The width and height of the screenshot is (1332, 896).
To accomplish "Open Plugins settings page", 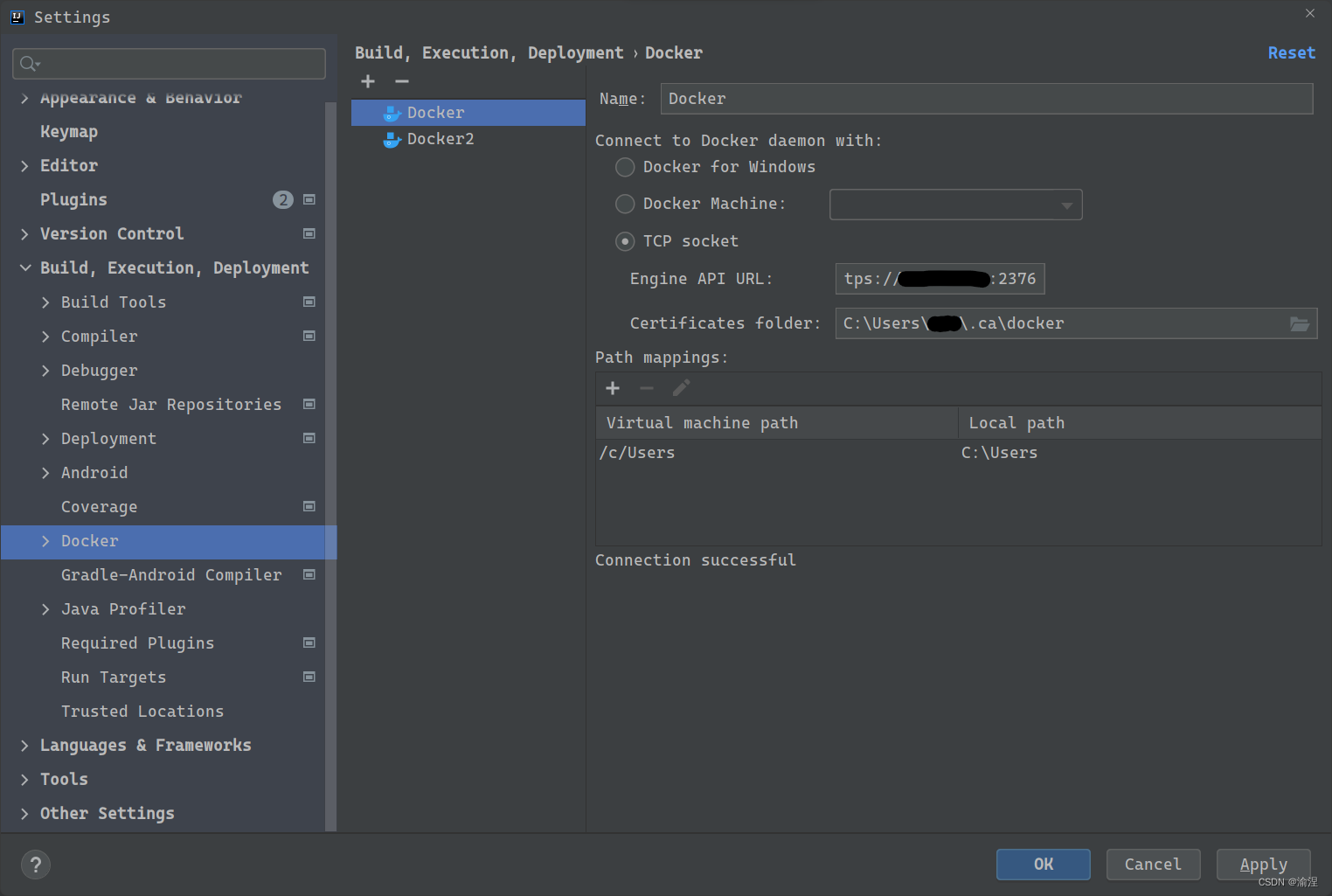I will [73, 200].
